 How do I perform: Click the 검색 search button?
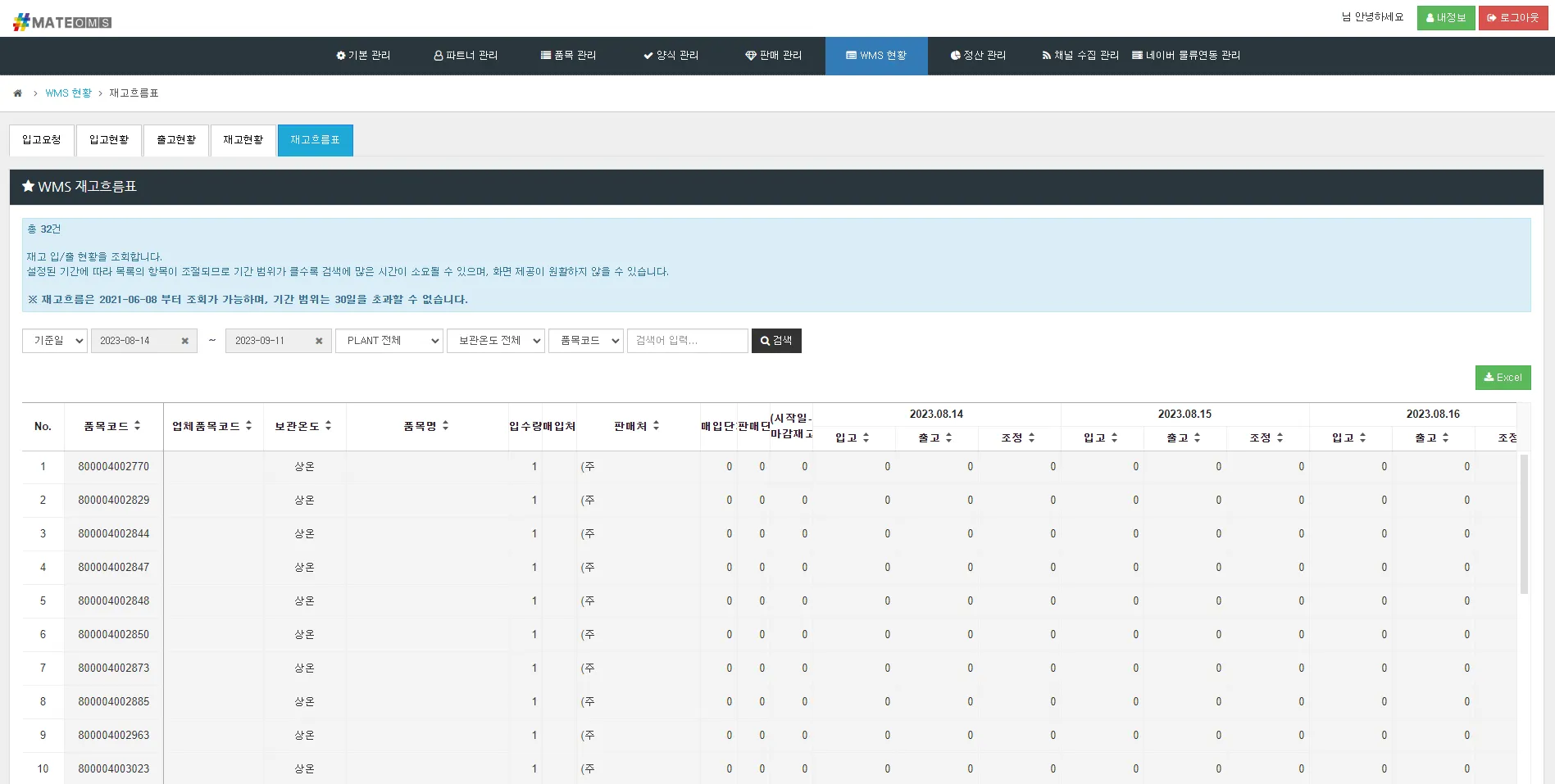coord(776,341)
